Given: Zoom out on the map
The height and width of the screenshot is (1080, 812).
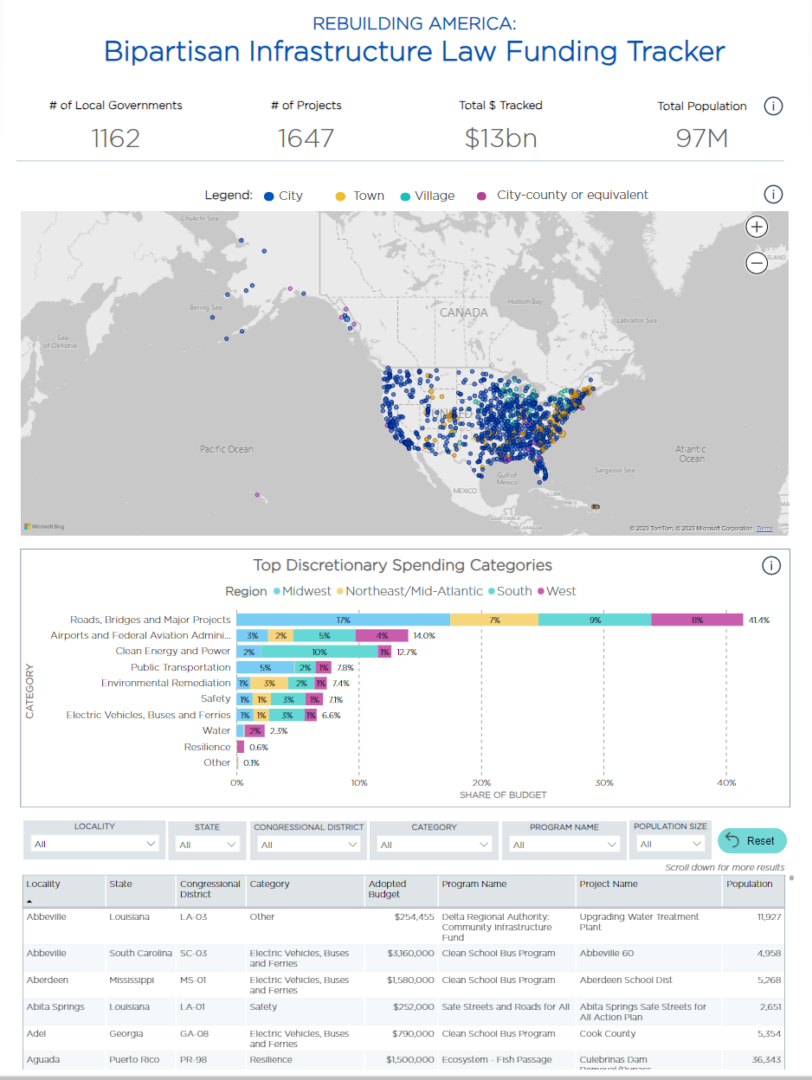Looking at the screenshot, I should tap(757, 263).
